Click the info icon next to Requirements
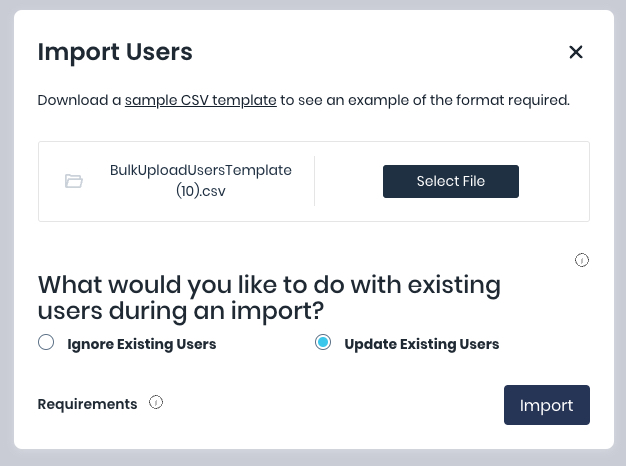This screenshot has width=626, height=466. click(x=156, y=403)
